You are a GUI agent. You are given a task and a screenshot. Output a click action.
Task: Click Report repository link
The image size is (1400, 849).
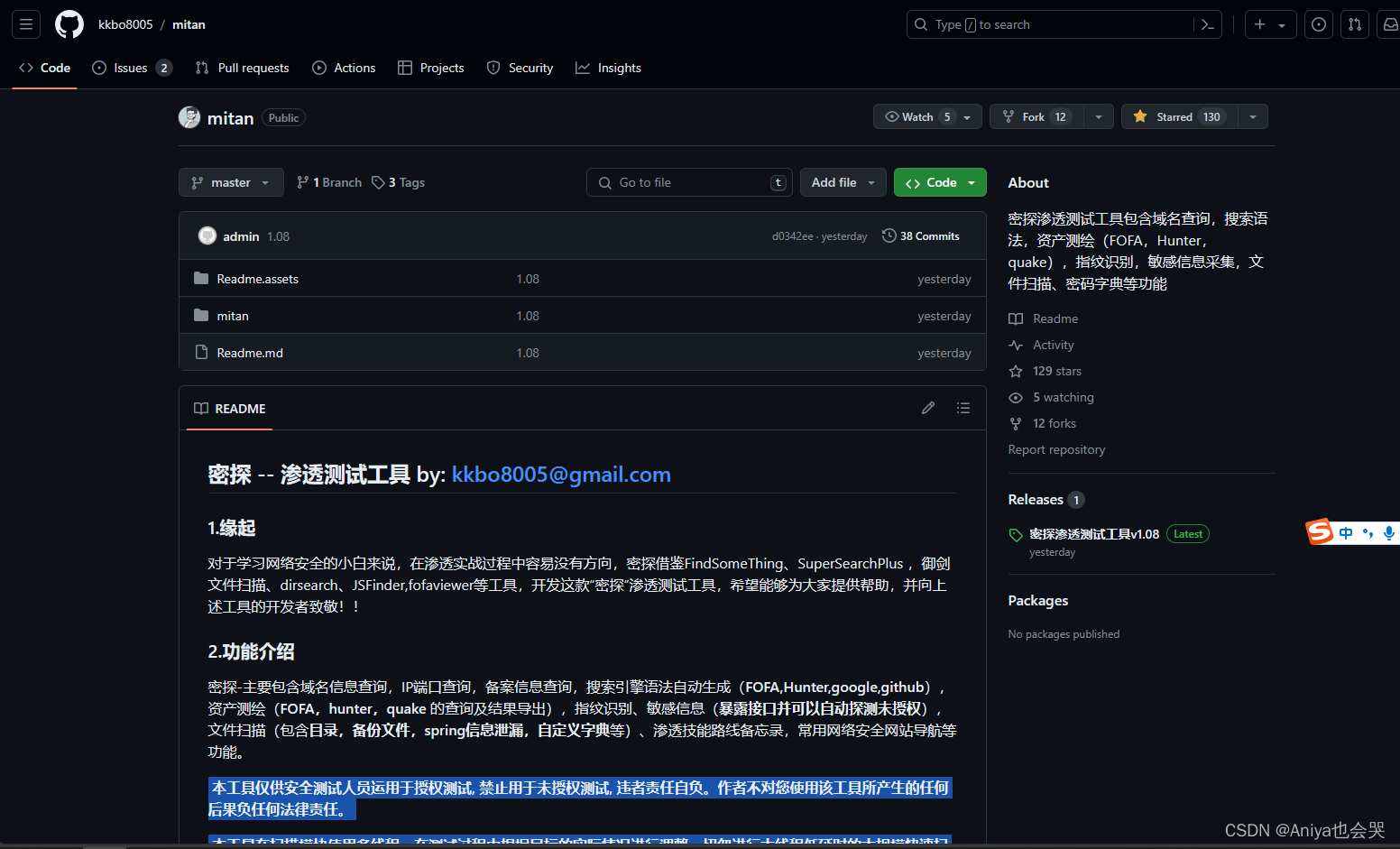pyautogui.click(x=1056, y=449)
